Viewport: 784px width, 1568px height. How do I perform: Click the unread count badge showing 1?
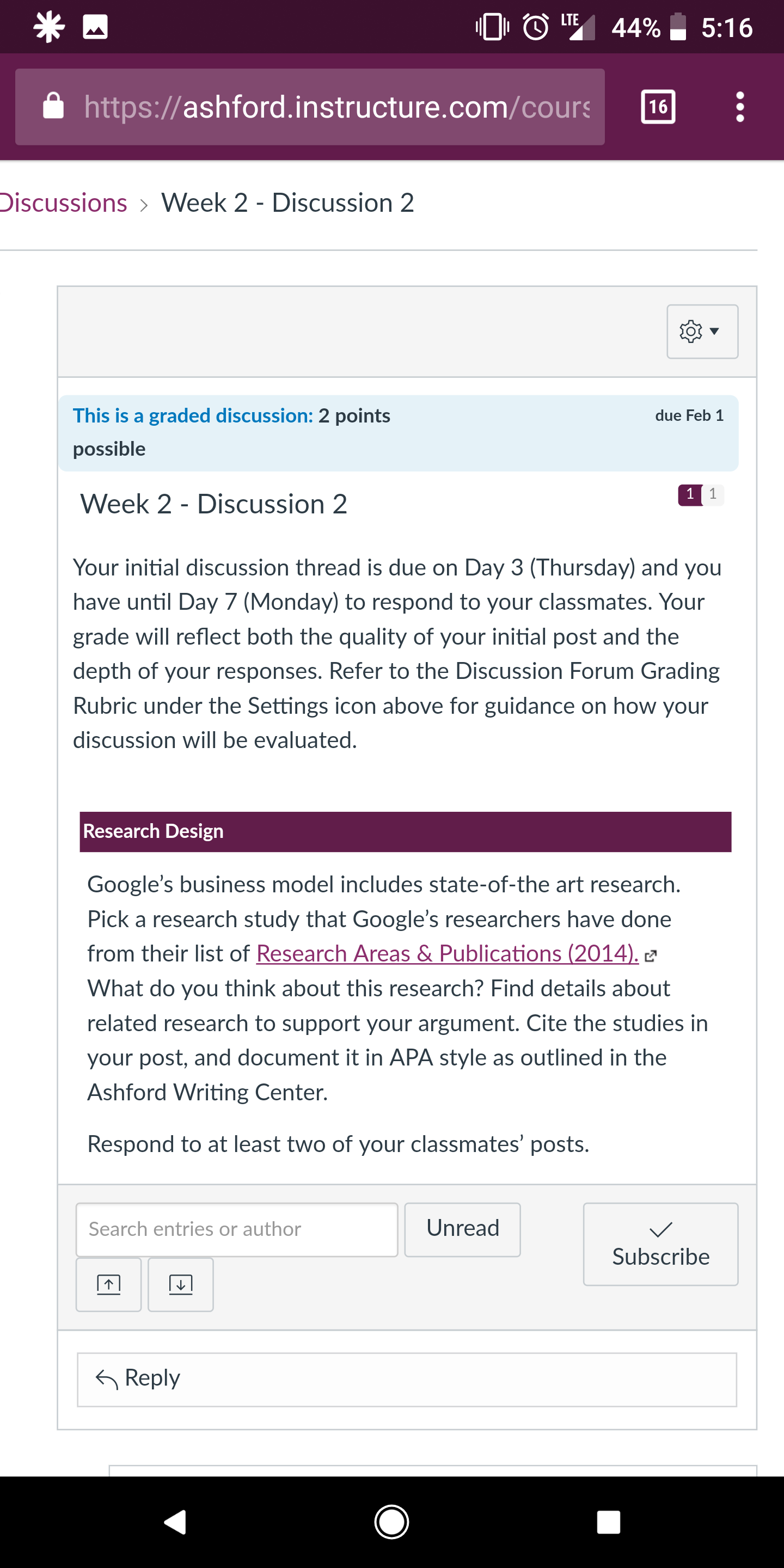point(690,494)
